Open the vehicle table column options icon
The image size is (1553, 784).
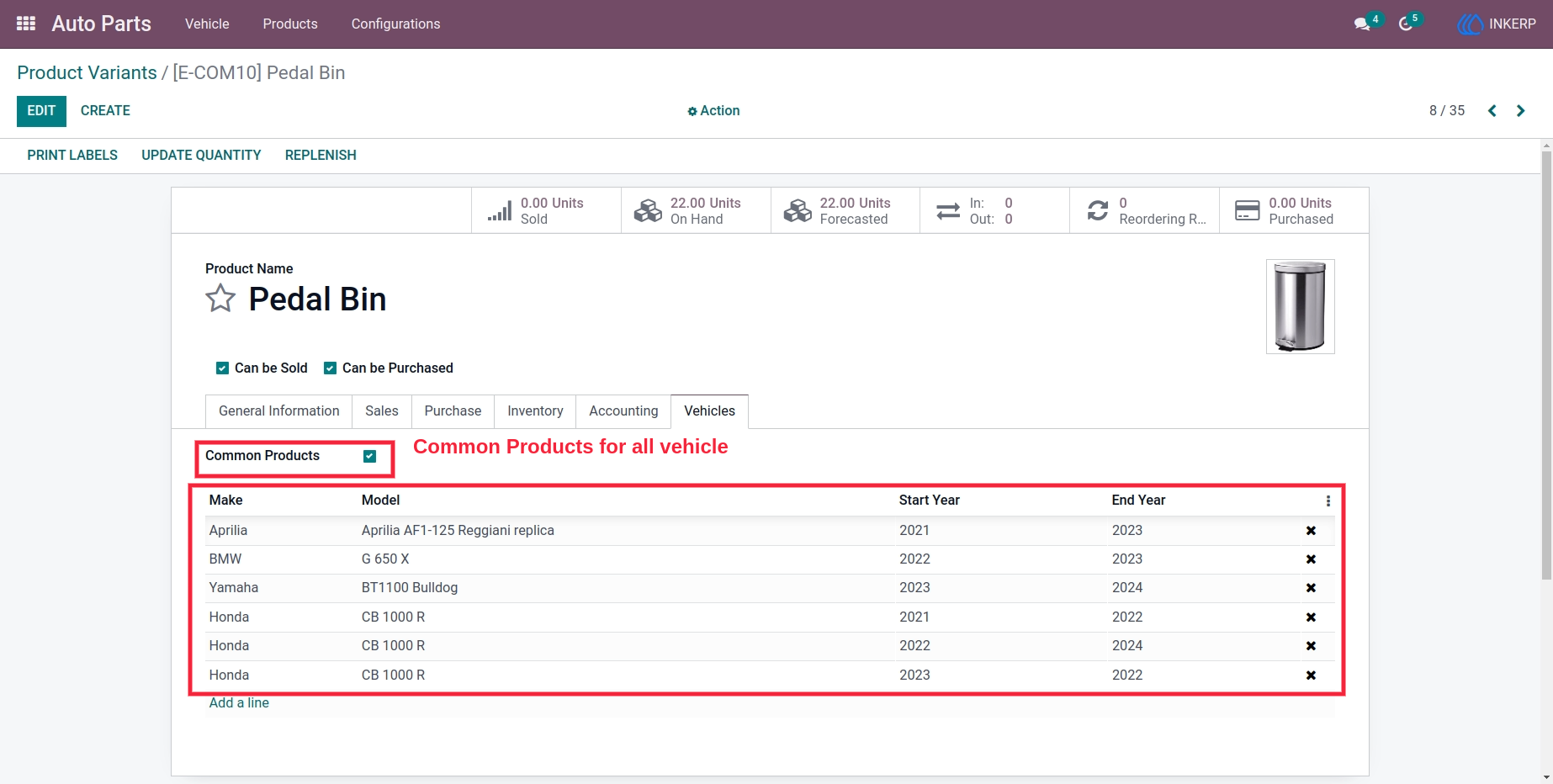click(x=1328, y=501)
